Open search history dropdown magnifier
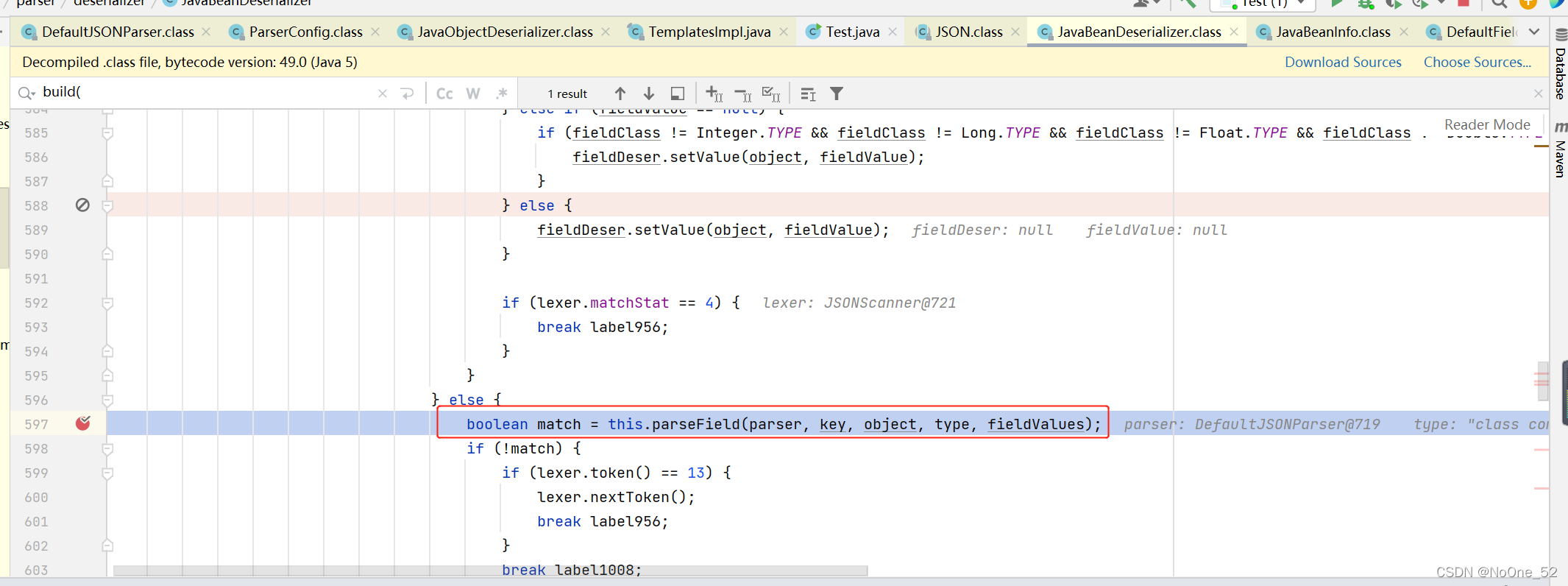Screen dimensions: 1568x586 (26, 93)
